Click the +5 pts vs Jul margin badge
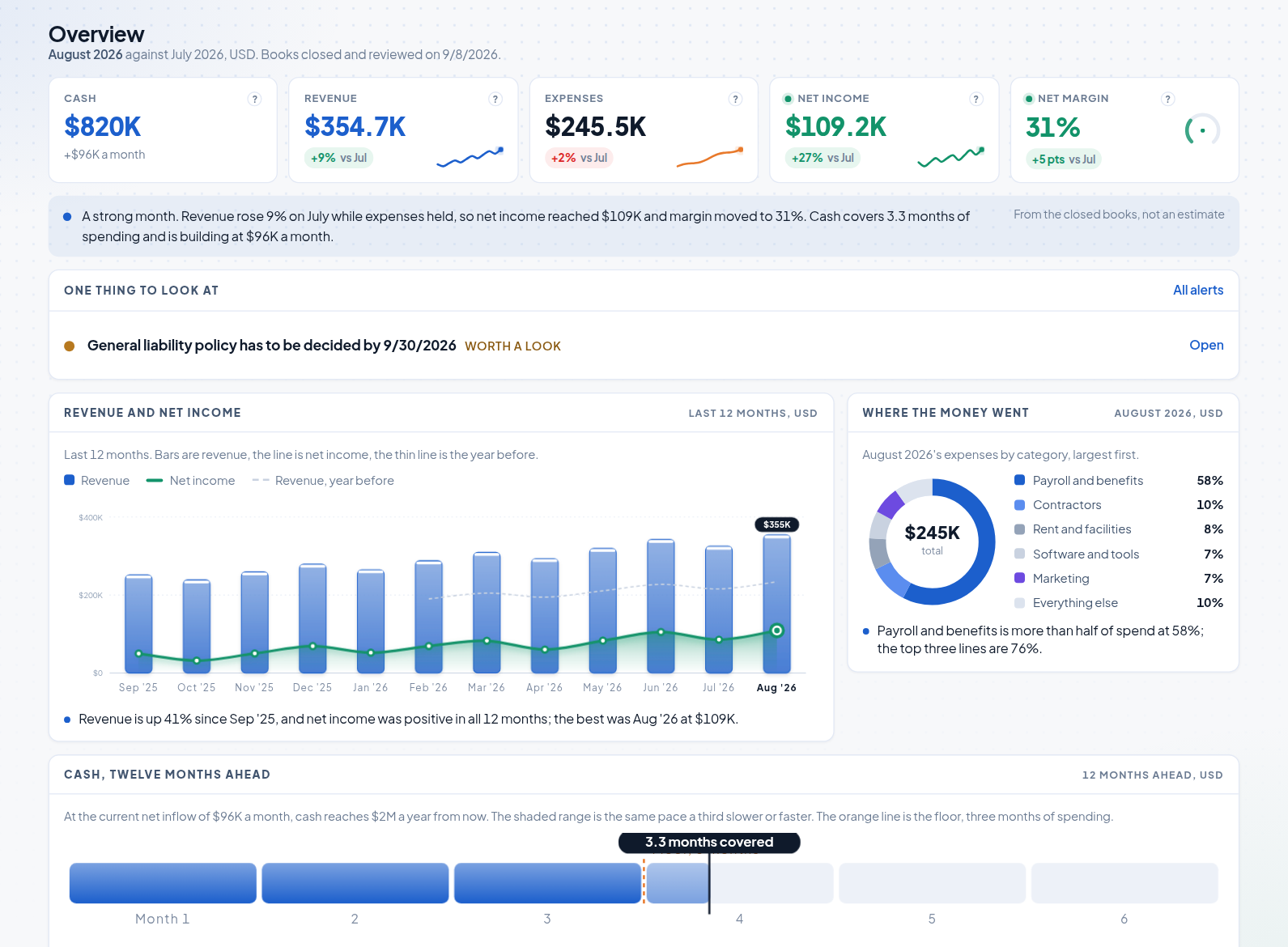Image resolution: width=1288 pixels, height=947 pixels. click(1064, 159)
